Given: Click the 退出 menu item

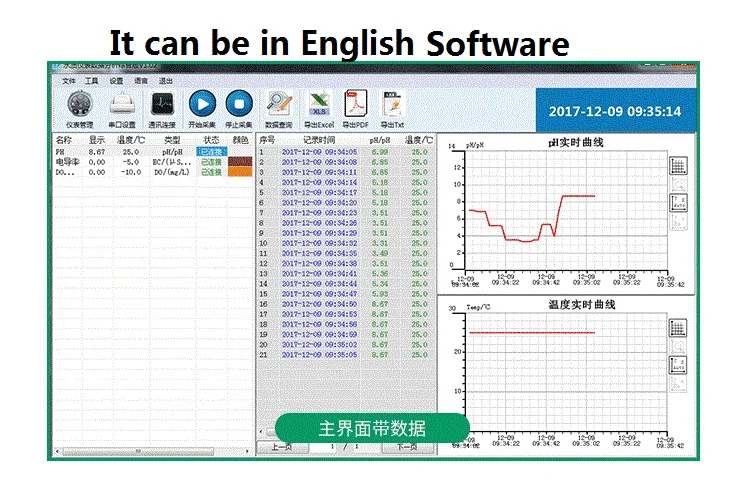Looking at the screenshot, I should [165, 81].
